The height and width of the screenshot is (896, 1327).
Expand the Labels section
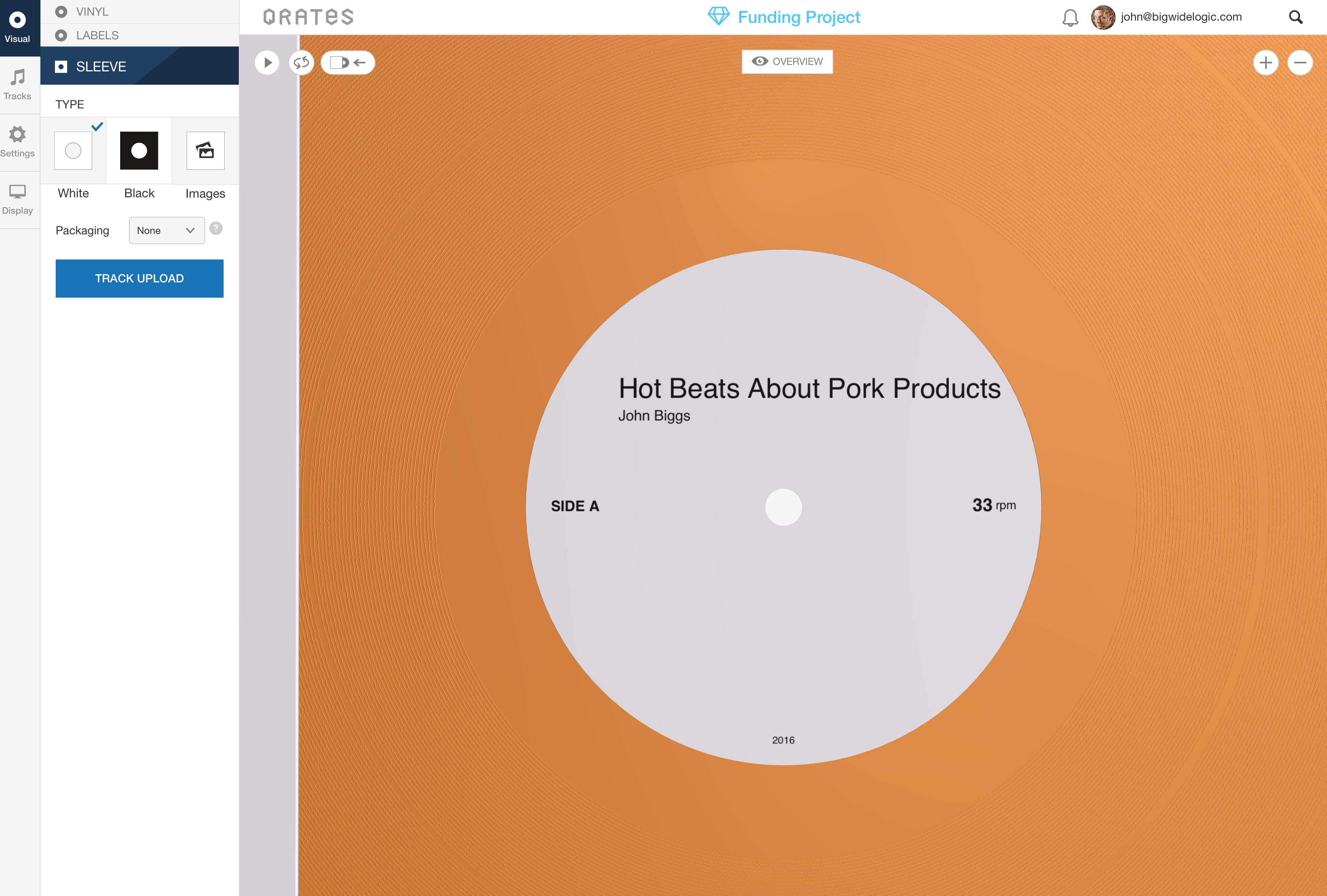coord(97,35)
